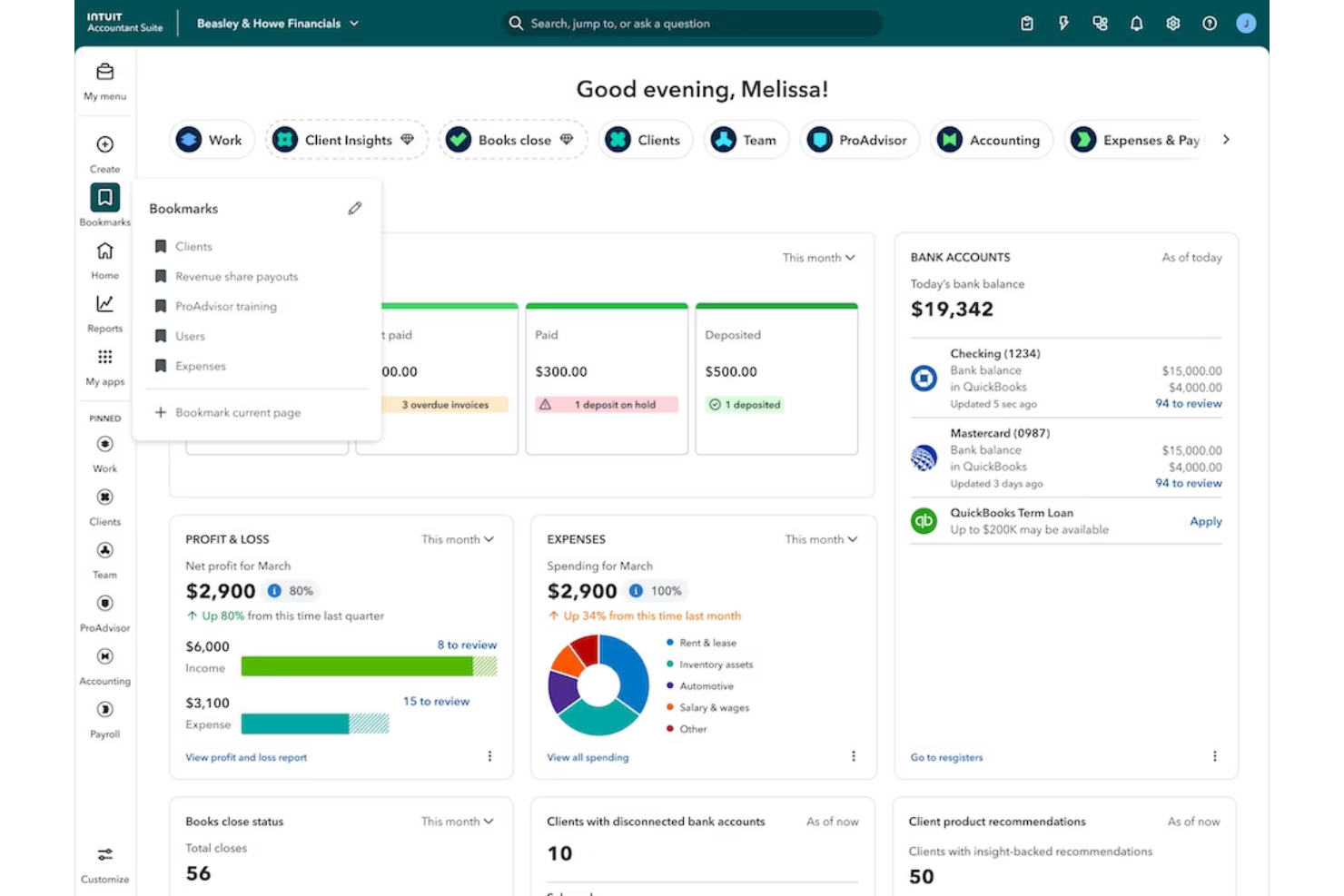This screenshot has width=1344, height=896.
Task: Open pinned ProAdvisor icon in sidebar
Action: 105,603
